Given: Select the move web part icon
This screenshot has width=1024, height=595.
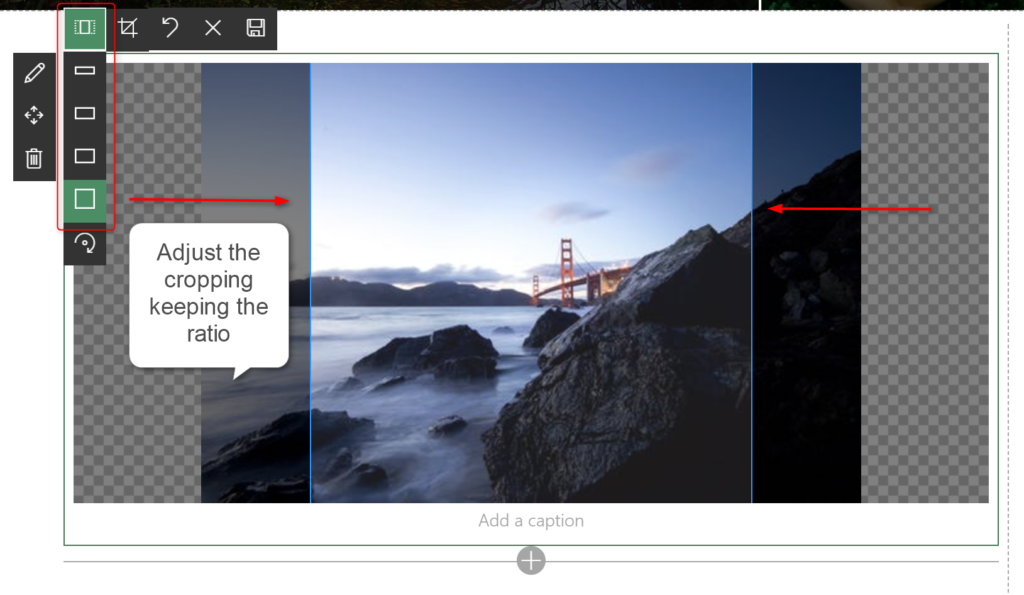Looking at the screenshot, I should [x=34, y=116].
